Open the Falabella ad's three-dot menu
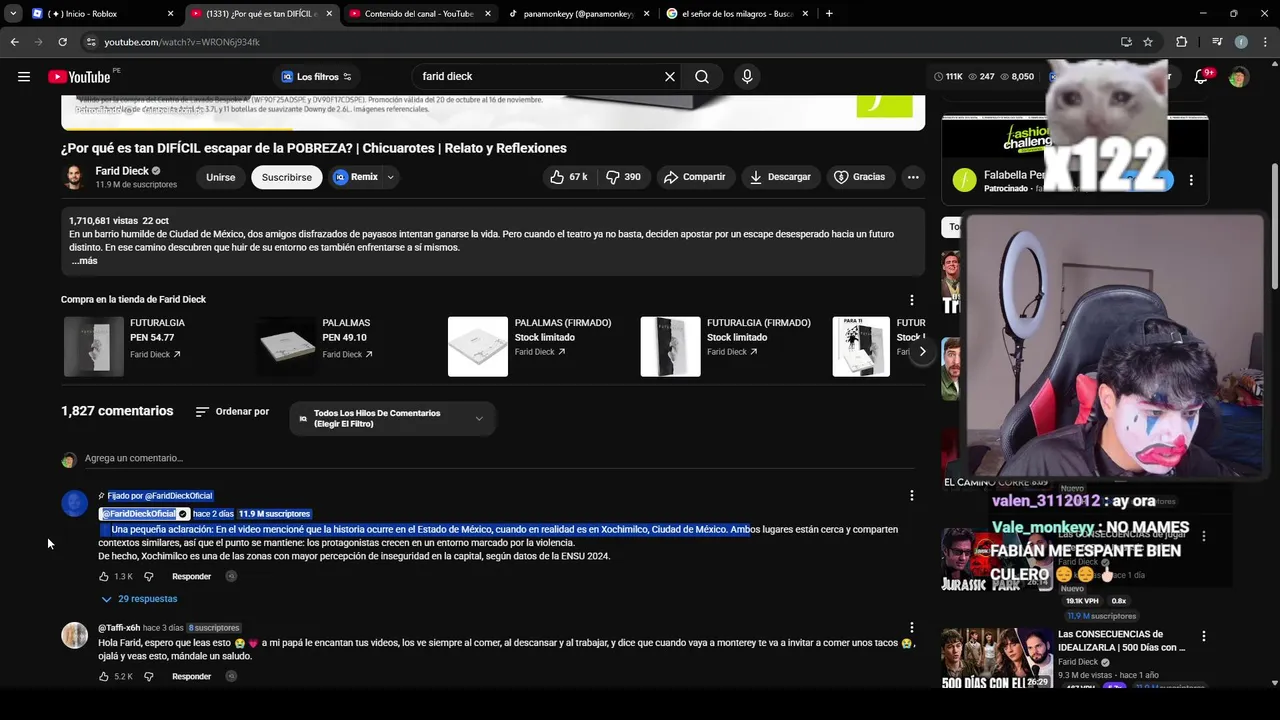Image resolution: width=1280 pixels, height=720 pixels. coord(1191,180)
